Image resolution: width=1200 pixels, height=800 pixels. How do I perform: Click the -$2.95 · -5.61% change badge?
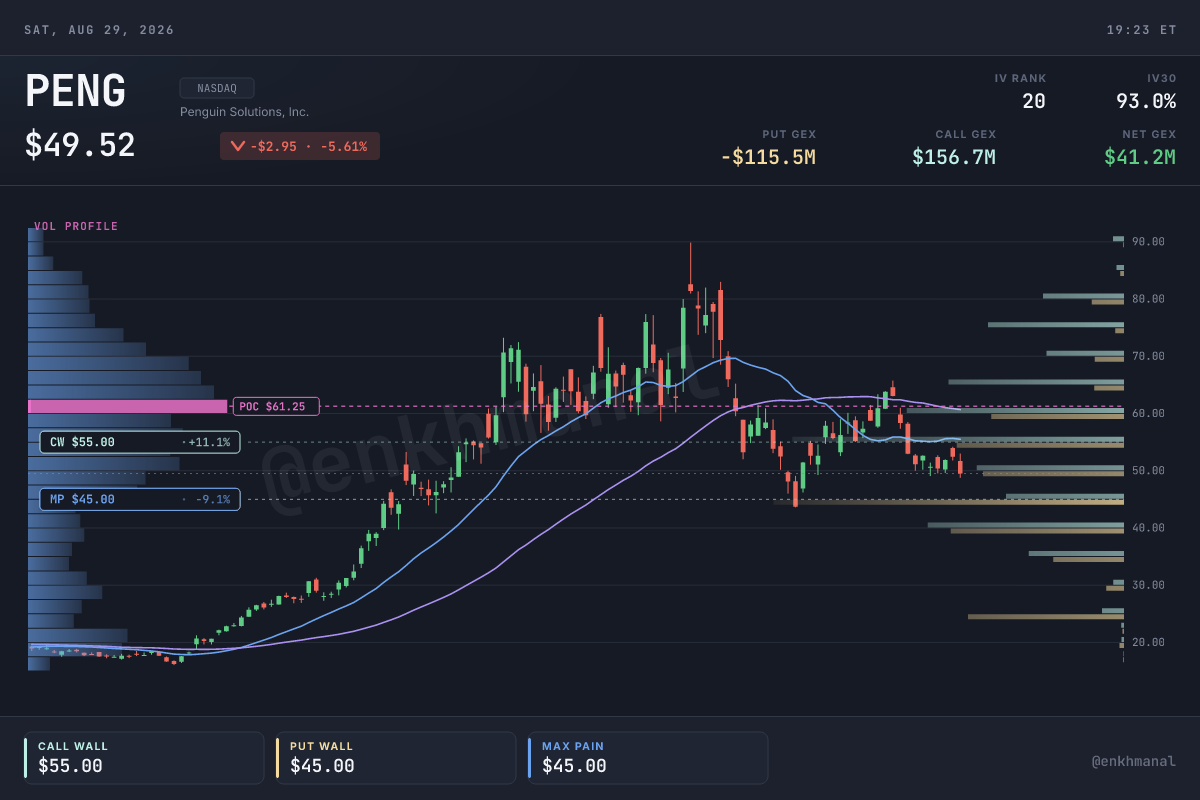[x=300, y=146]
